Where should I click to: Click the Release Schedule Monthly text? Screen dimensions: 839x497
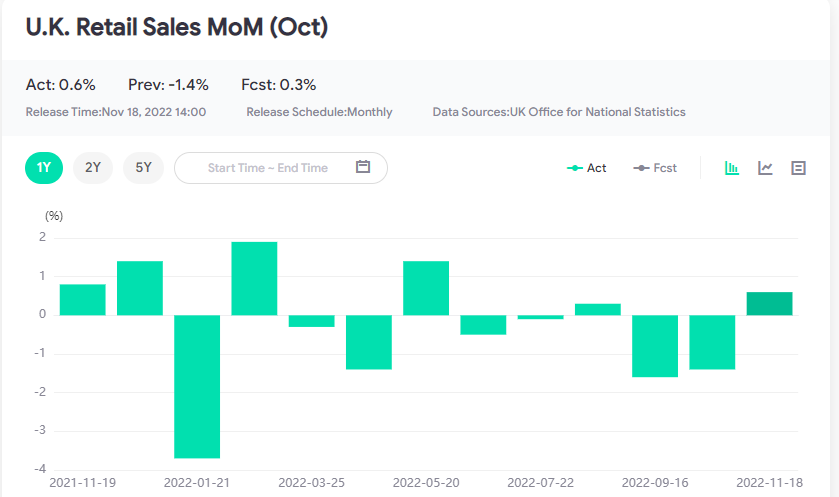[319, 112]
